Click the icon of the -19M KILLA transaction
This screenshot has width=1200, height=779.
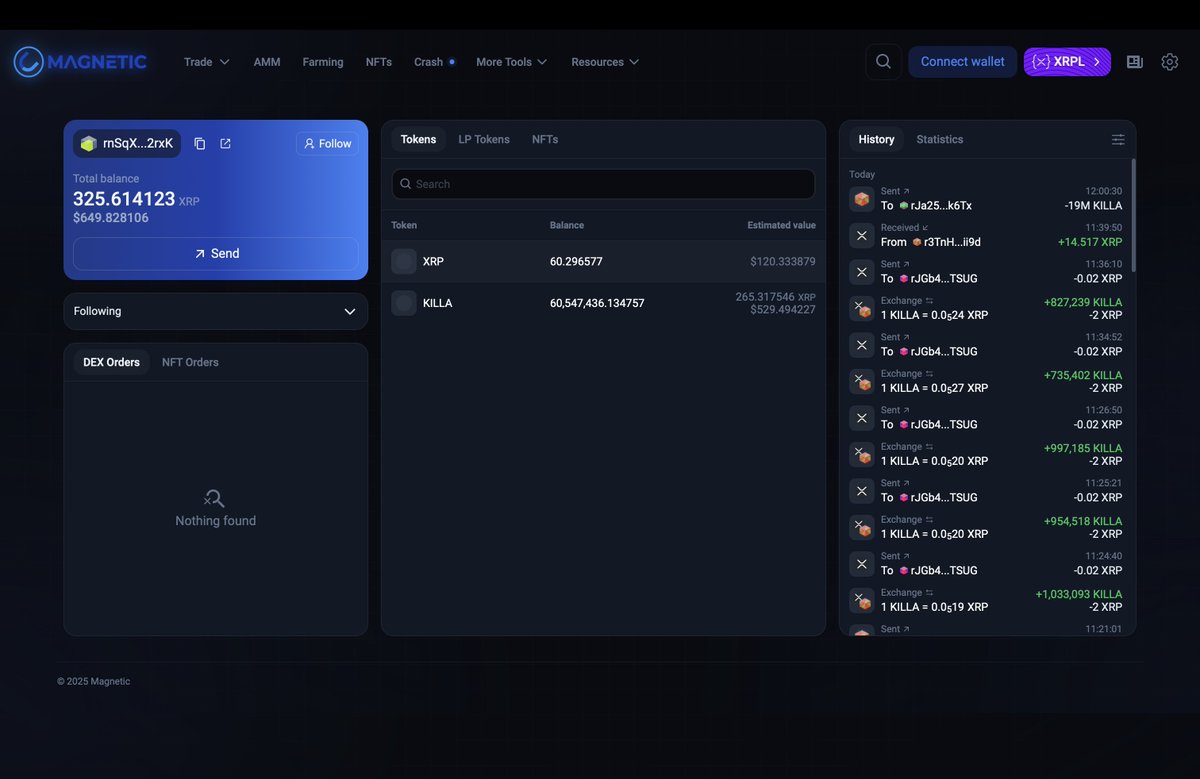click(x=862, y=199)
